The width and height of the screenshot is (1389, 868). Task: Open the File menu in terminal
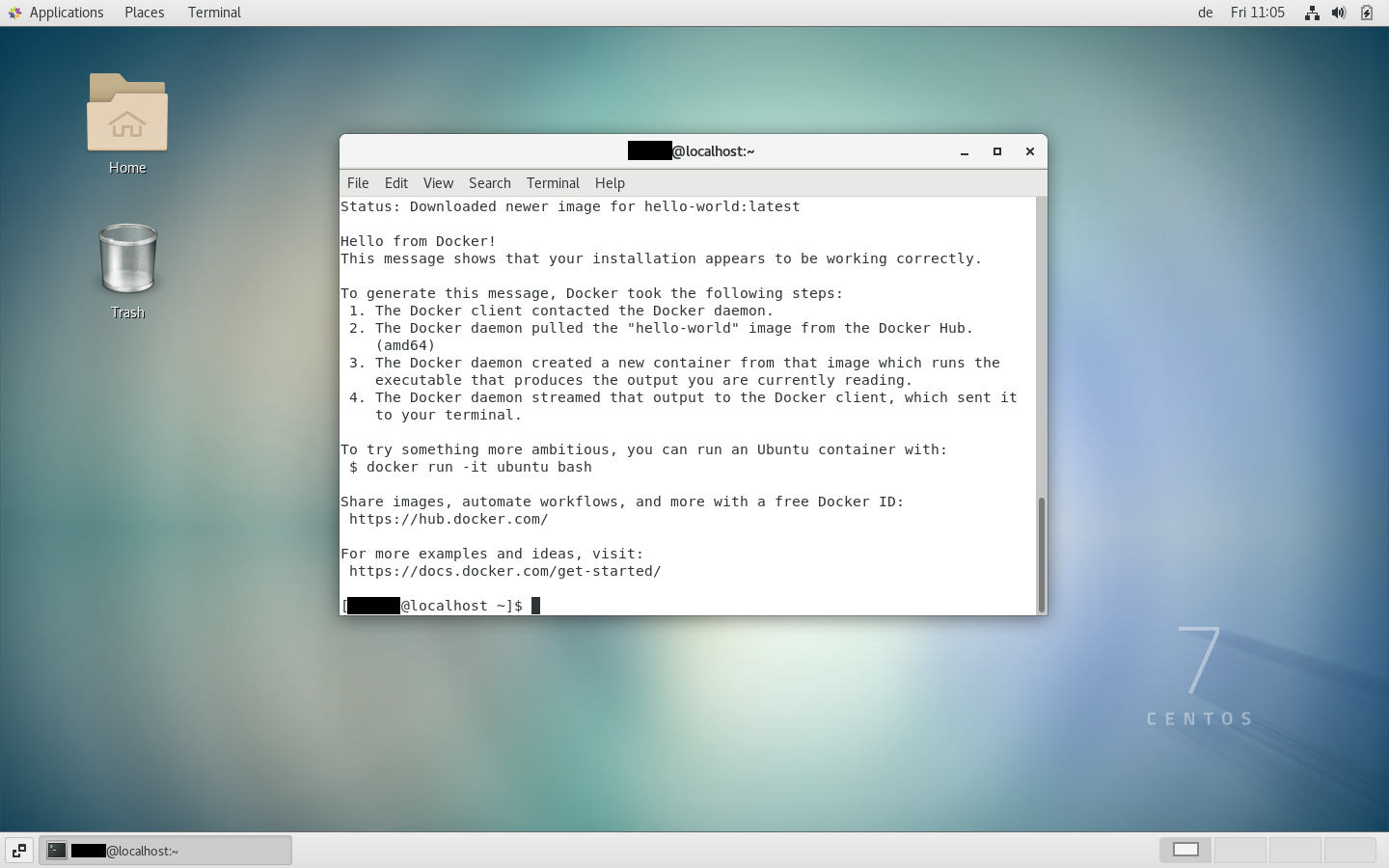tap(358, 183)
